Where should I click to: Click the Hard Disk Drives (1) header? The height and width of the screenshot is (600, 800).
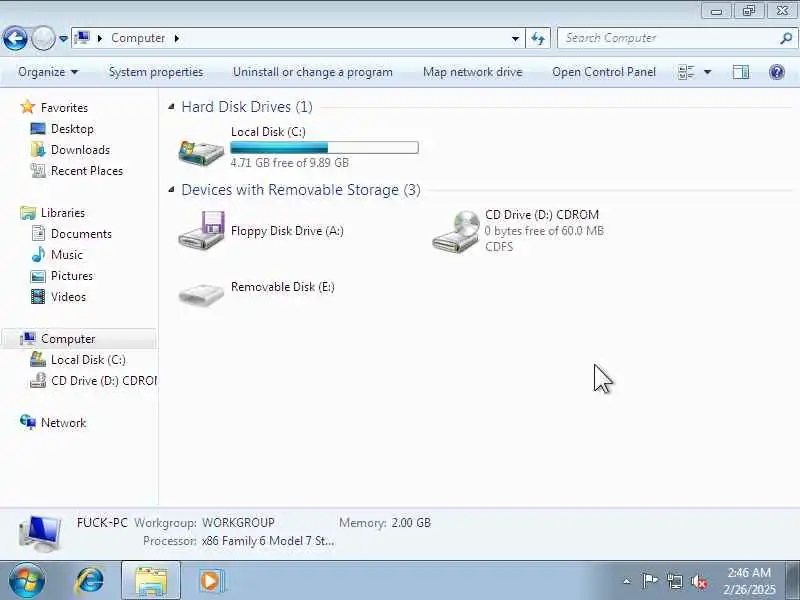(247, 107)
